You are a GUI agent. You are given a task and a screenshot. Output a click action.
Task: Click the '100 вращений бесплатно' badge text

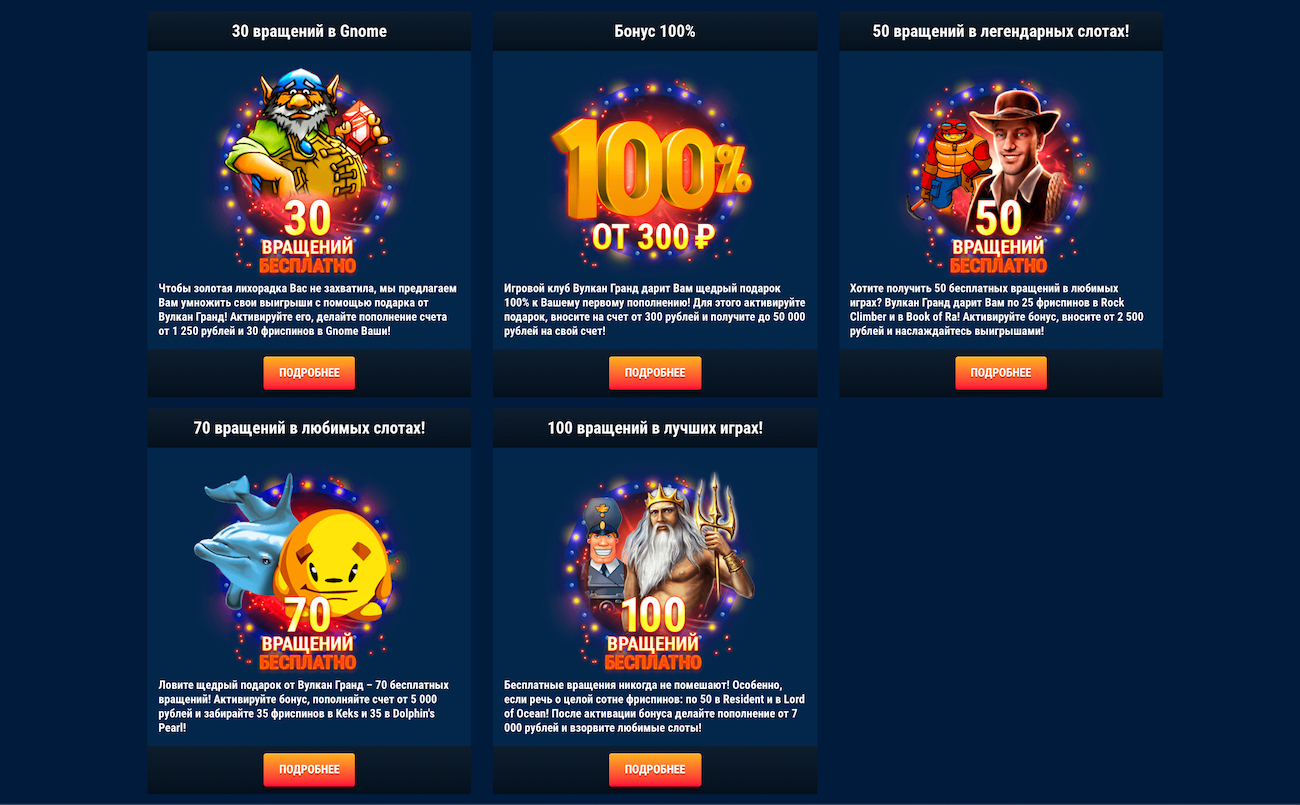click(x=654, y=633)
